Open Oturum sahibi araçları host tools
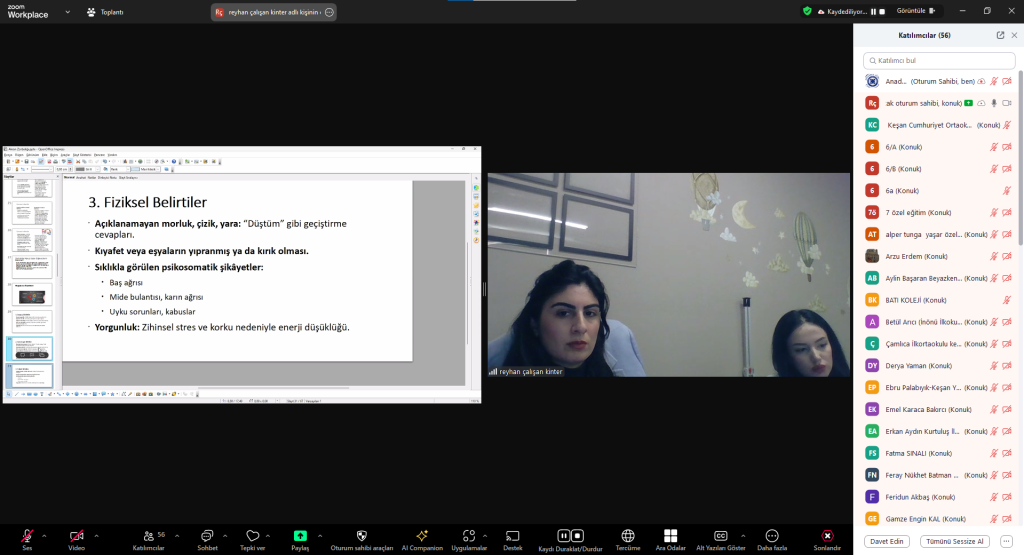 (x=361, y=535)
